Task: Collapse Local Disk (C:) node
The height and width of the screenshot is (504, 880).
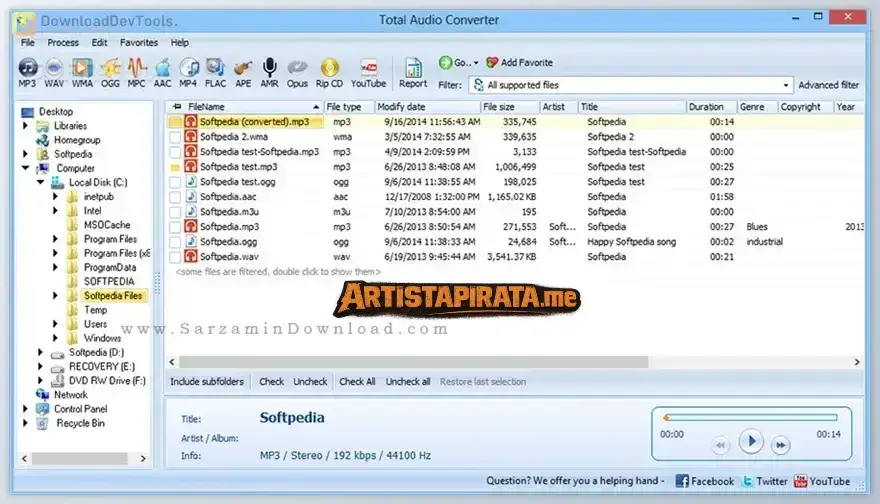Action: tap(40, 182)
